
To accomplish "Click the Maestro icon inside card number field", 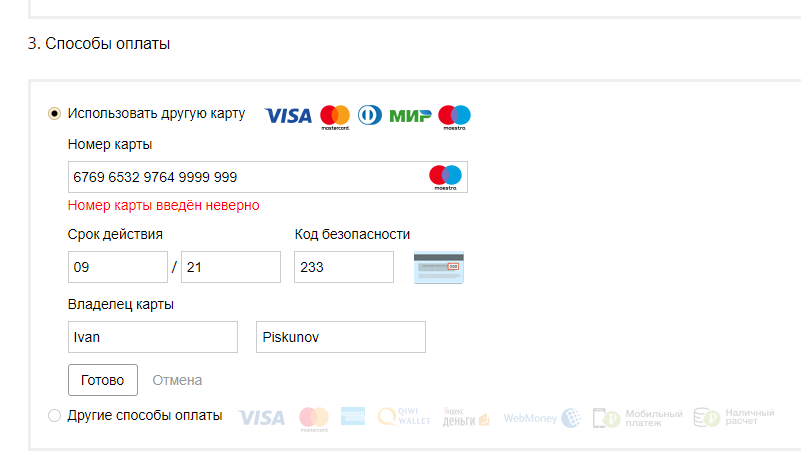I will tap(445, 177).
